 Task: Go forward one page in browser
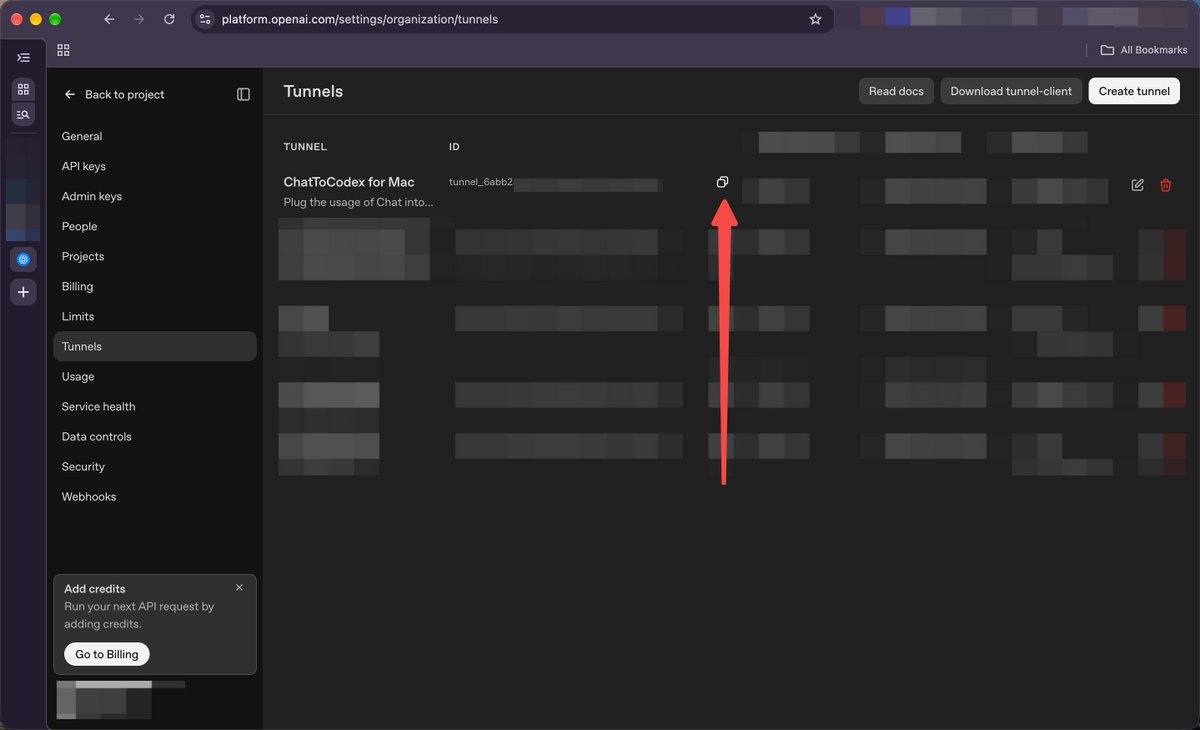click(139, 19)
